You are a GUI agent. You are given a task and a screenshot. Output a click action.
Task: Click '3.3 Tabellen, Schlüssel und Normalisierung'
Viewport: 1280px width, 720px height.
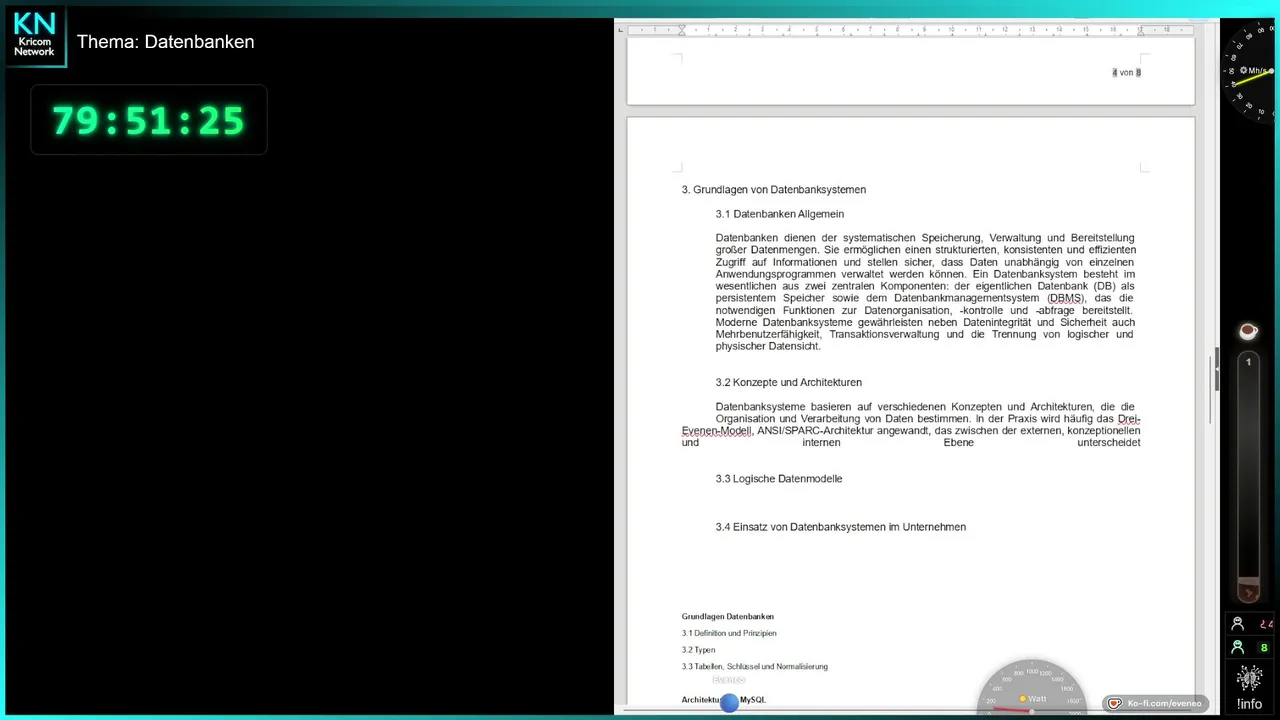[755, 666]
